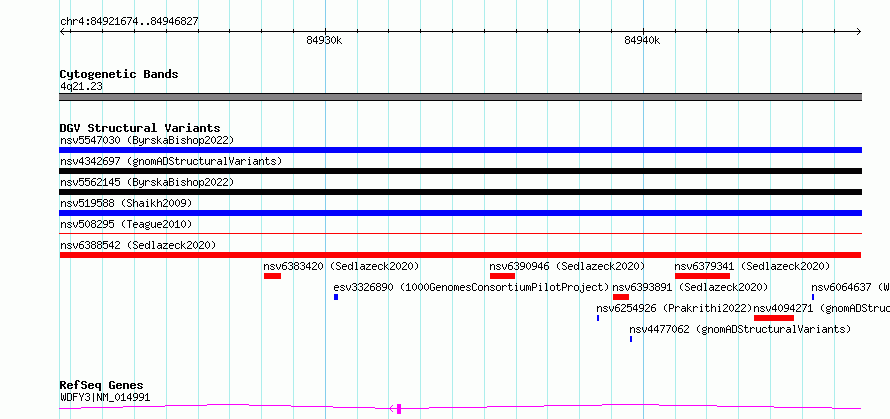The image size is (890, 419).
Task: Click the RefSeq Genes track title
Action: click(x=102, y=385)
